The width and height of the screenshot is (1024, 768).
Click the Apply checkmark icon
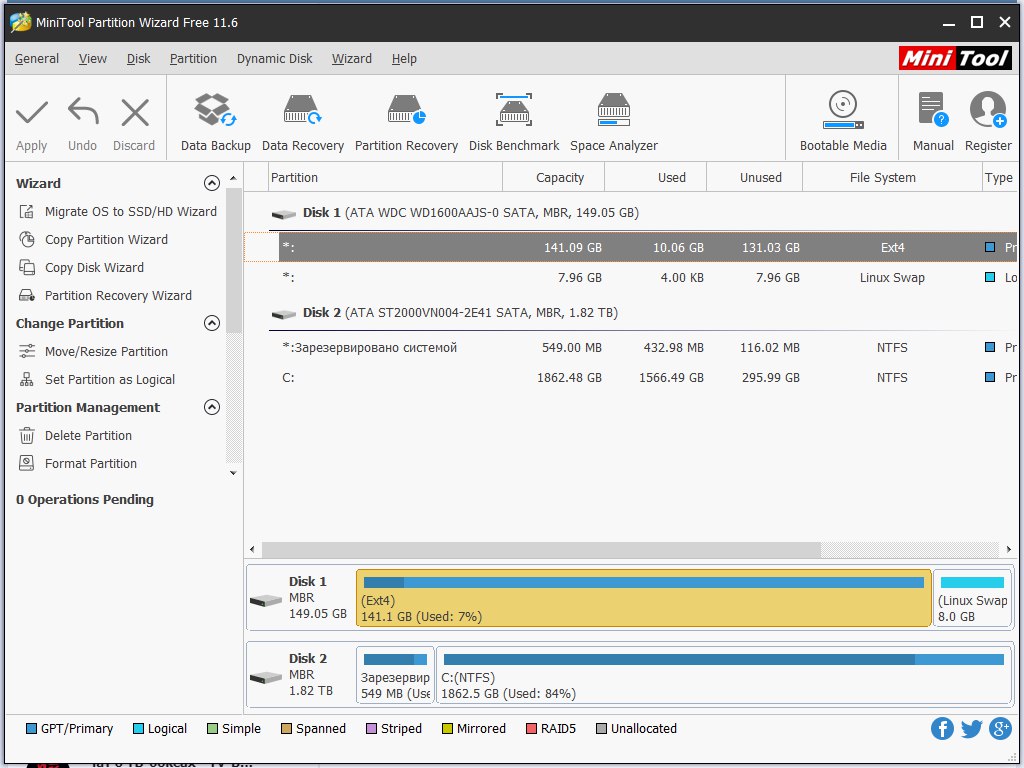coord(31,112)
